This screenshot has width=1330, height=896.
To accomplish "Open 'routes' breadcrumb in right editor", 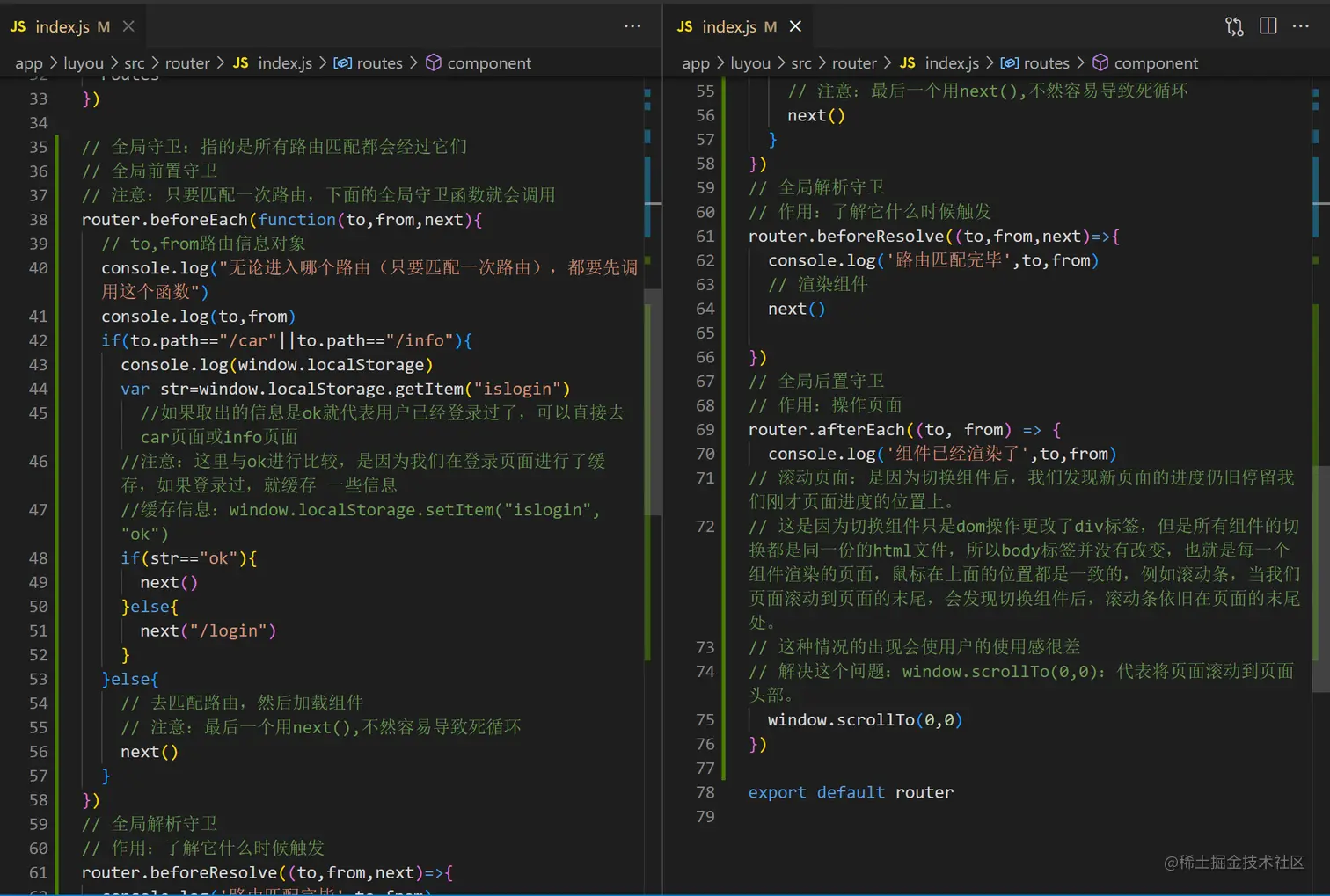I will tap(1046, 63).
